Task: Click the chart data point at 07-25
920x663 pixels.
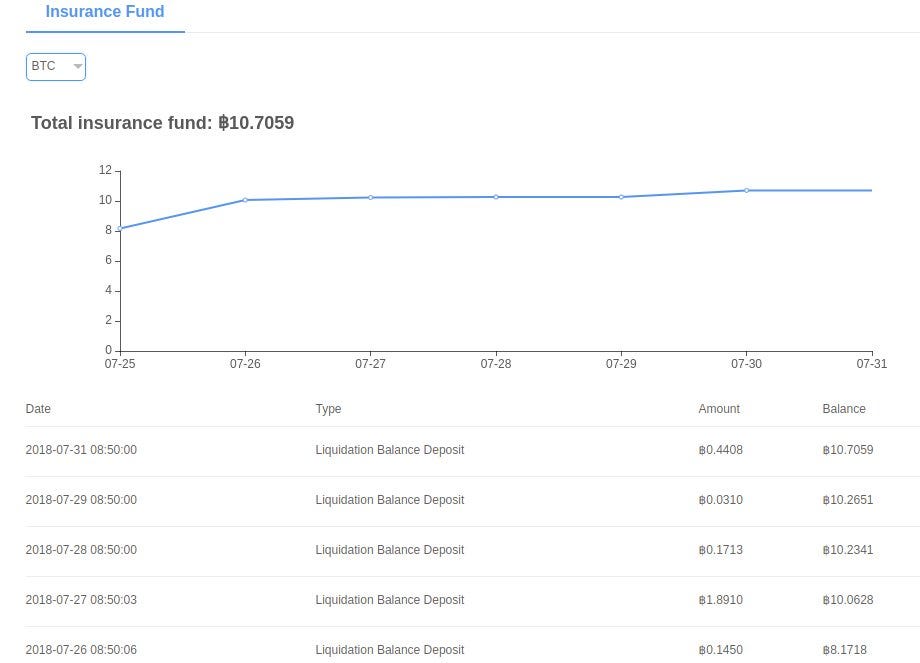Action: [x=120, y=229]
